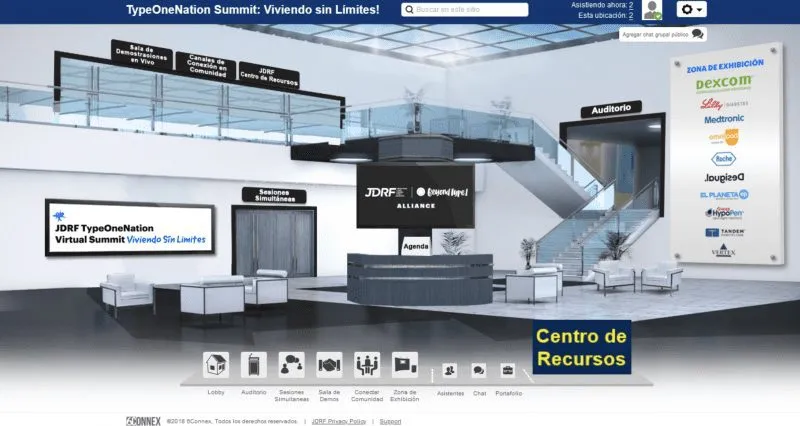Open the Conectar Comunidad meeting icon
800x426 pixels.
(367, 365)
